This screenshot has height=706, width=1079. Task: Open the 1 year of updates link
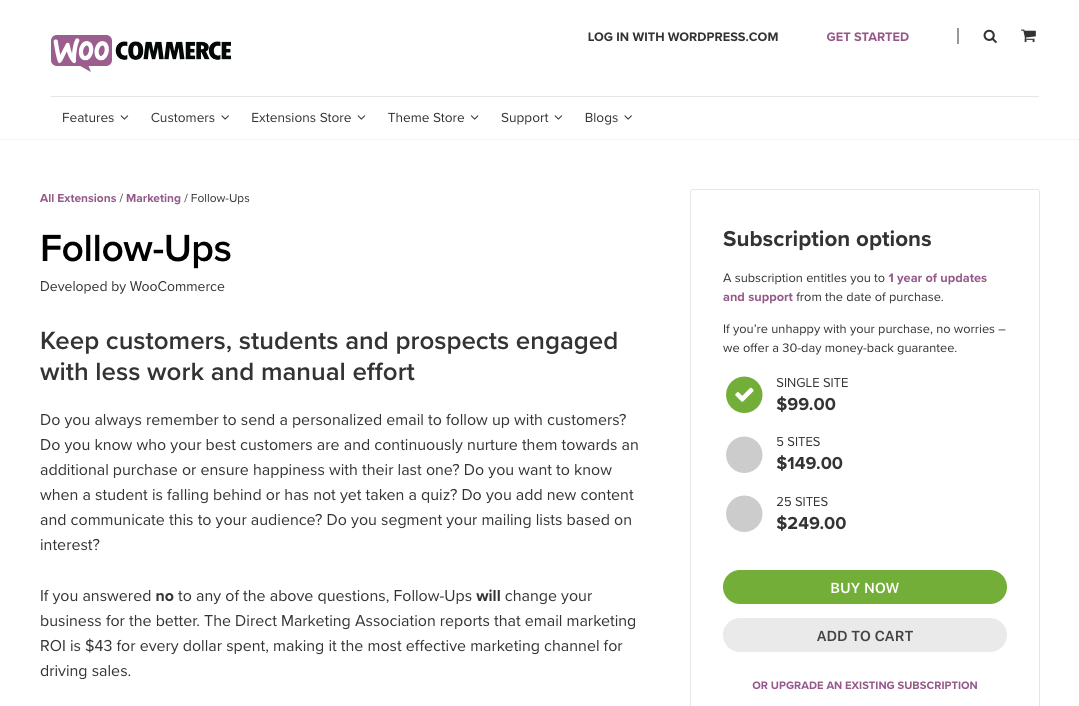[x=937, y=278]
